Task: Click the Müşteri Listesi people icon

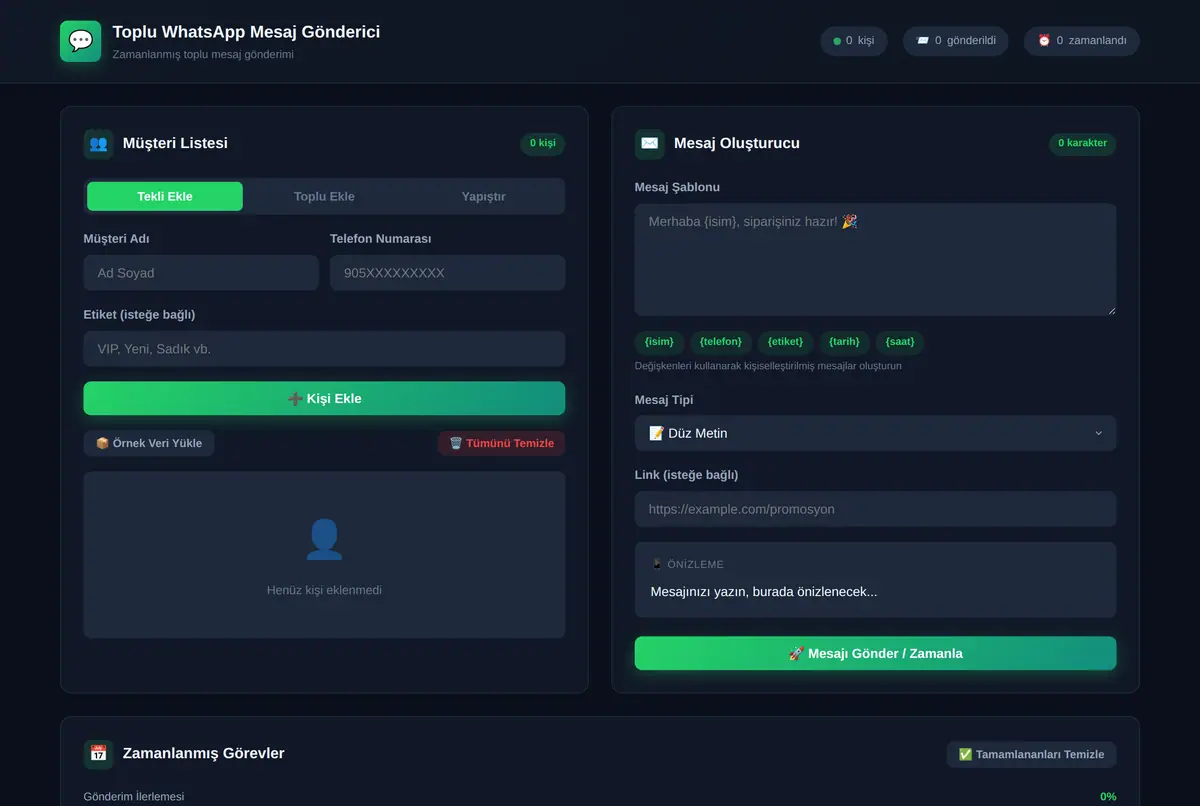Action: click(x=98, y=143)
